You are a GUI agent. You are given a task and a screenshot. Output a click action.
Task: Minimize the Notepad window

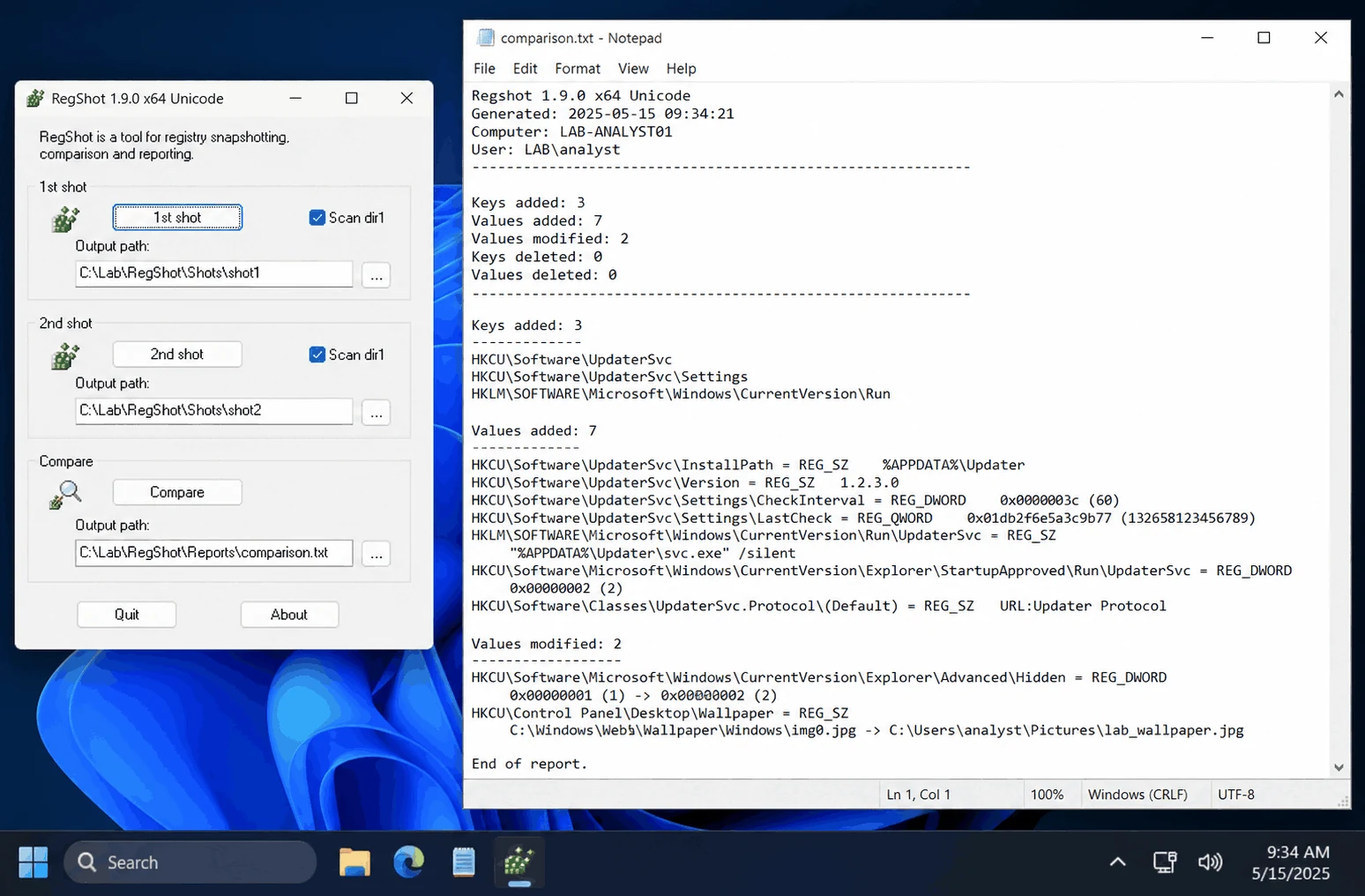coord(1207,38)
